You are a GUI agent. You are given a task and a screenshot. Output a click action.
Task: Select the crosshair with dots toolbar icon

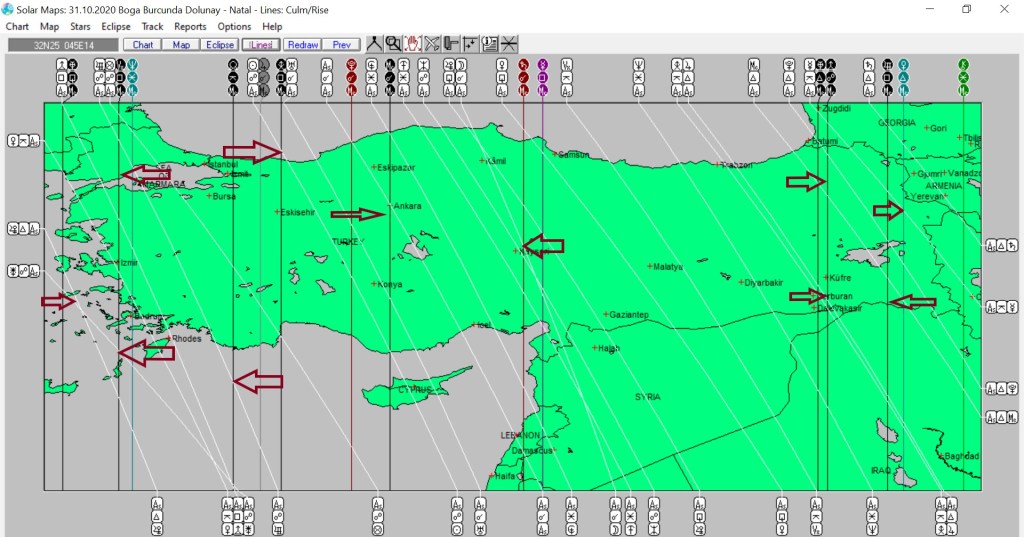tap(470, 44)
